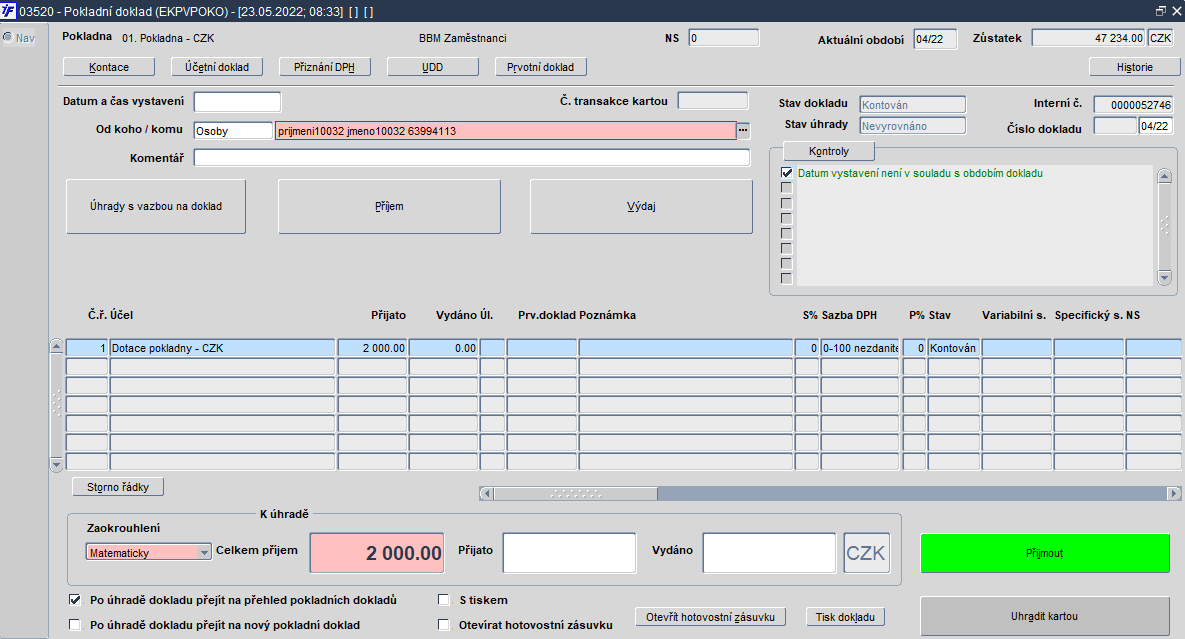Click the Stav dokladu 'Kontován' field

tap(912, 105)
